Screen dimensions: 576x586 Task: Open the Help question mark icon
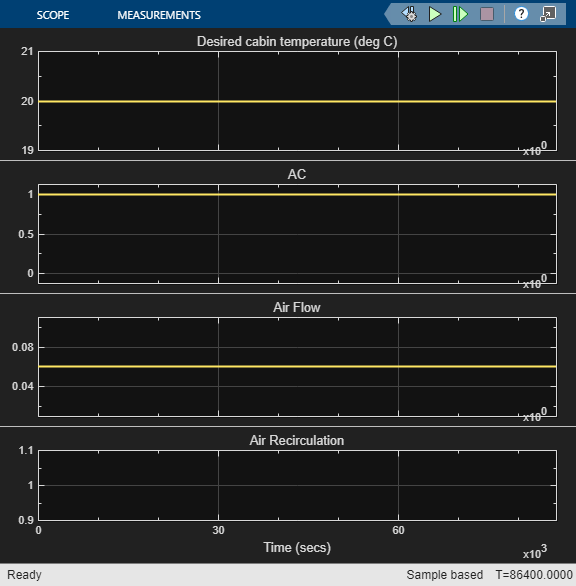521,14
